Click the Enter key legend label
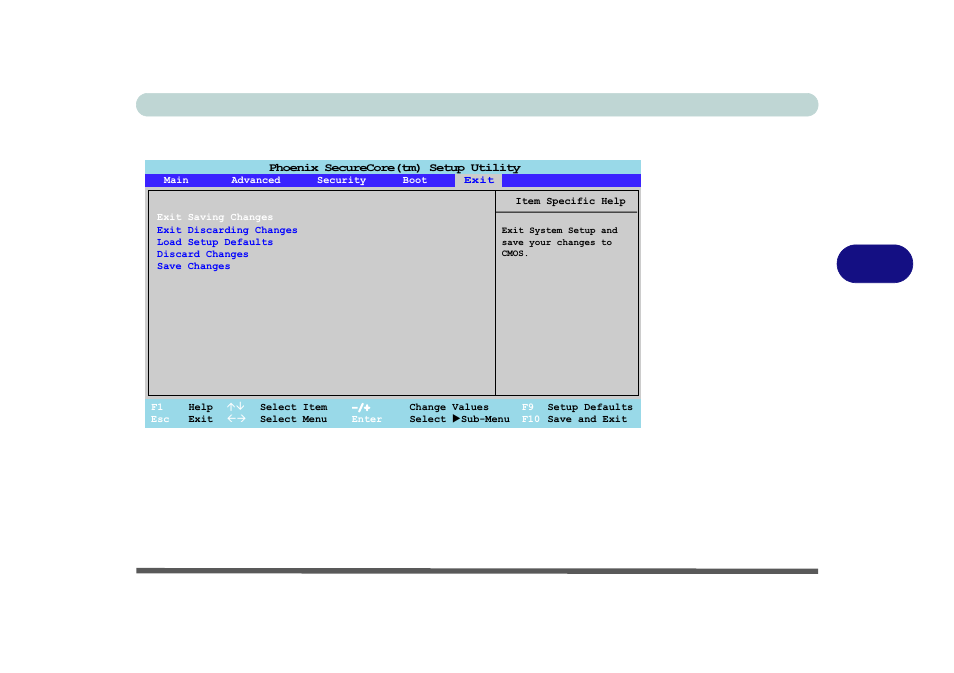Viewport: 954px width, 673px height. (x=367, y=419)
